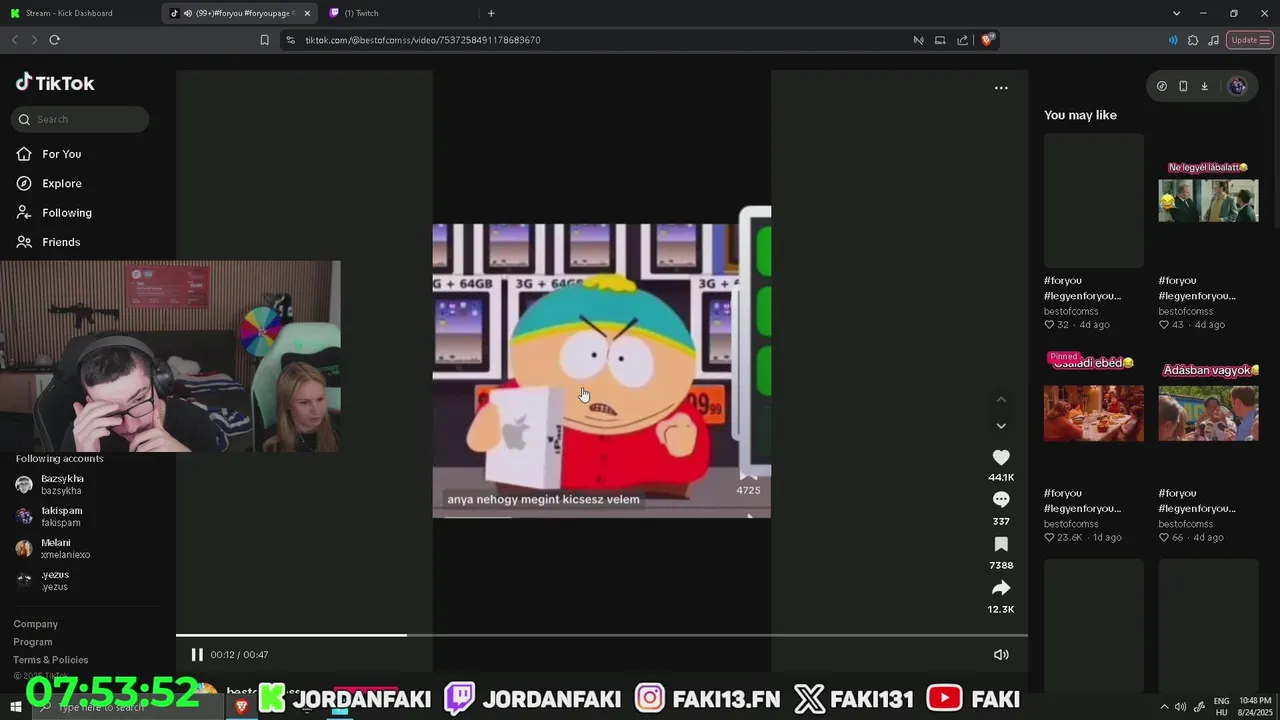Close the TikTok browser tab

click(x=307, y=13)
